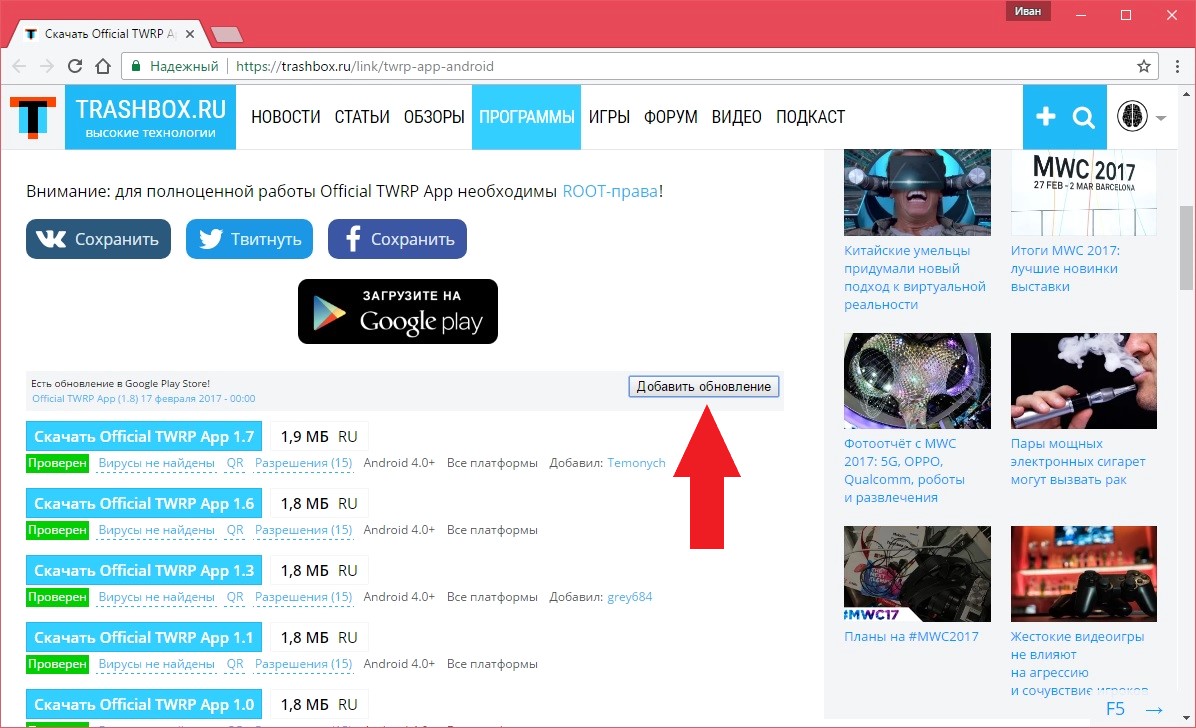
Task: Click the Trashbox T logo icon
Action: click(x=33, y=117)
